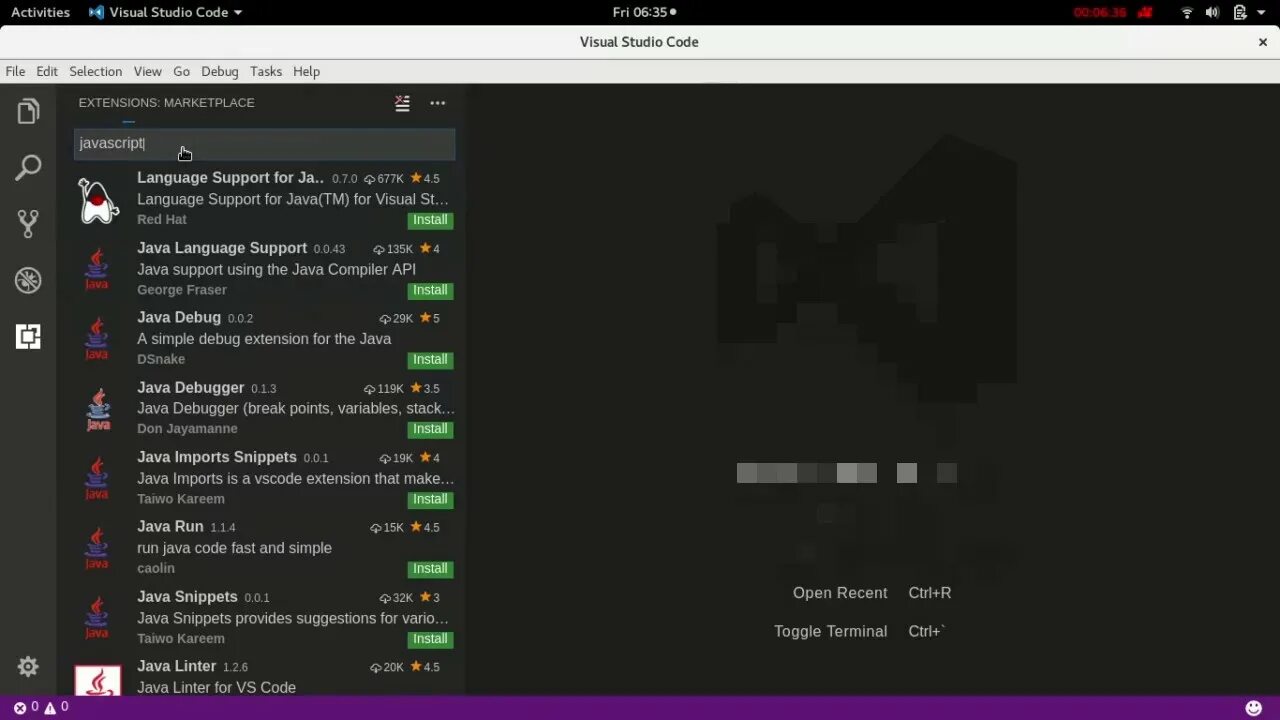Click Toggle Terminal shortcut text

(x=830, y=631)
